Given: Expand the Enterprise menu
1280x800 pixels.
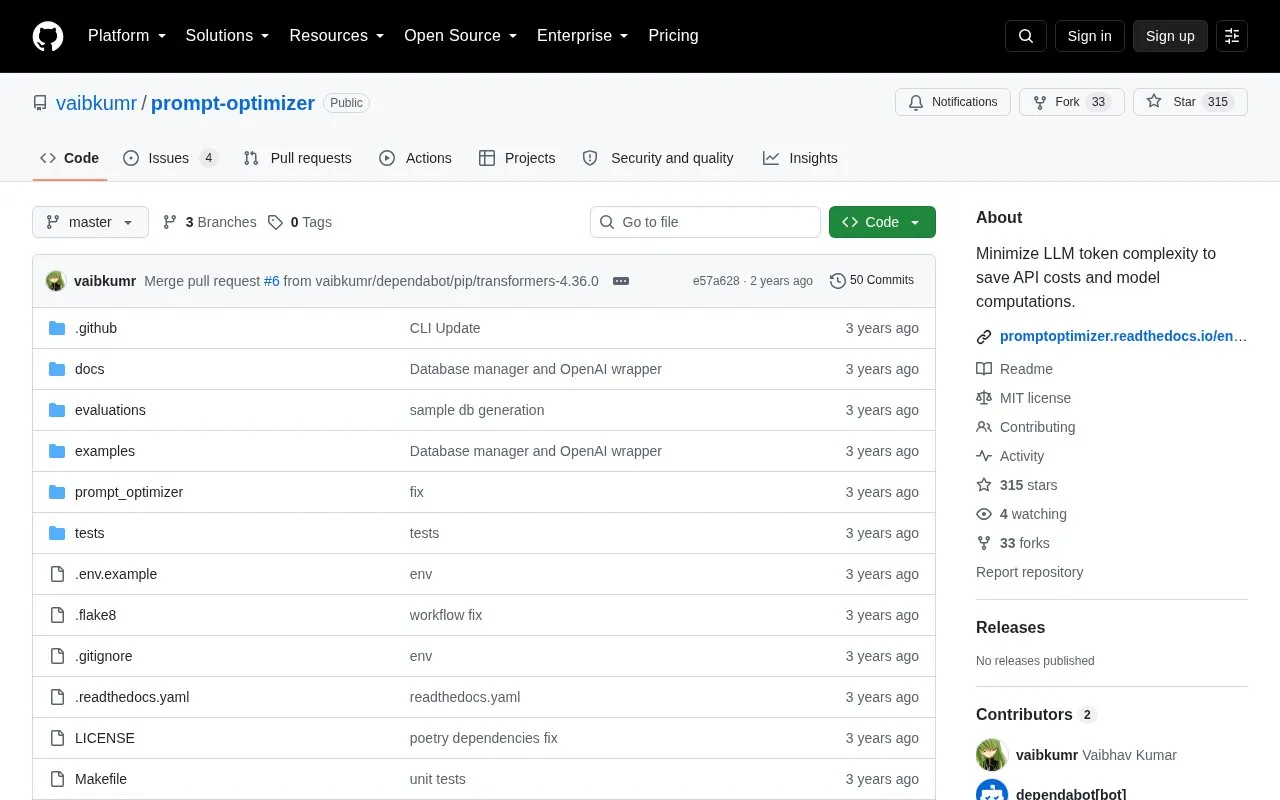Looking at the screenshot, I should 583,36.
